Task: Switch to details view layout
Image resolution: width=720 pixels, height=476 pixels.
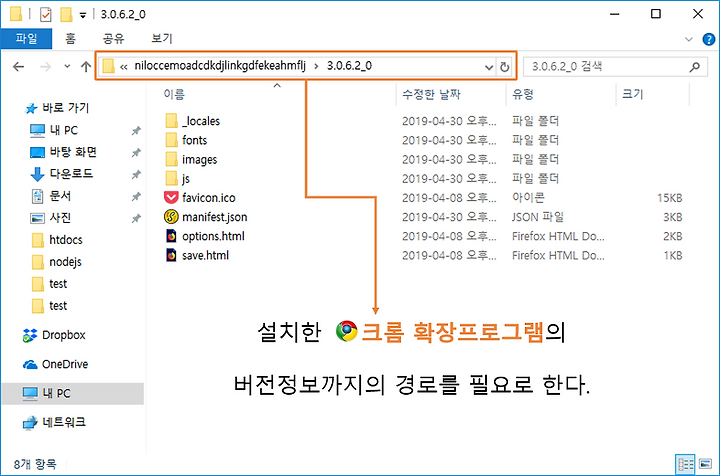Action: (685, 465)
